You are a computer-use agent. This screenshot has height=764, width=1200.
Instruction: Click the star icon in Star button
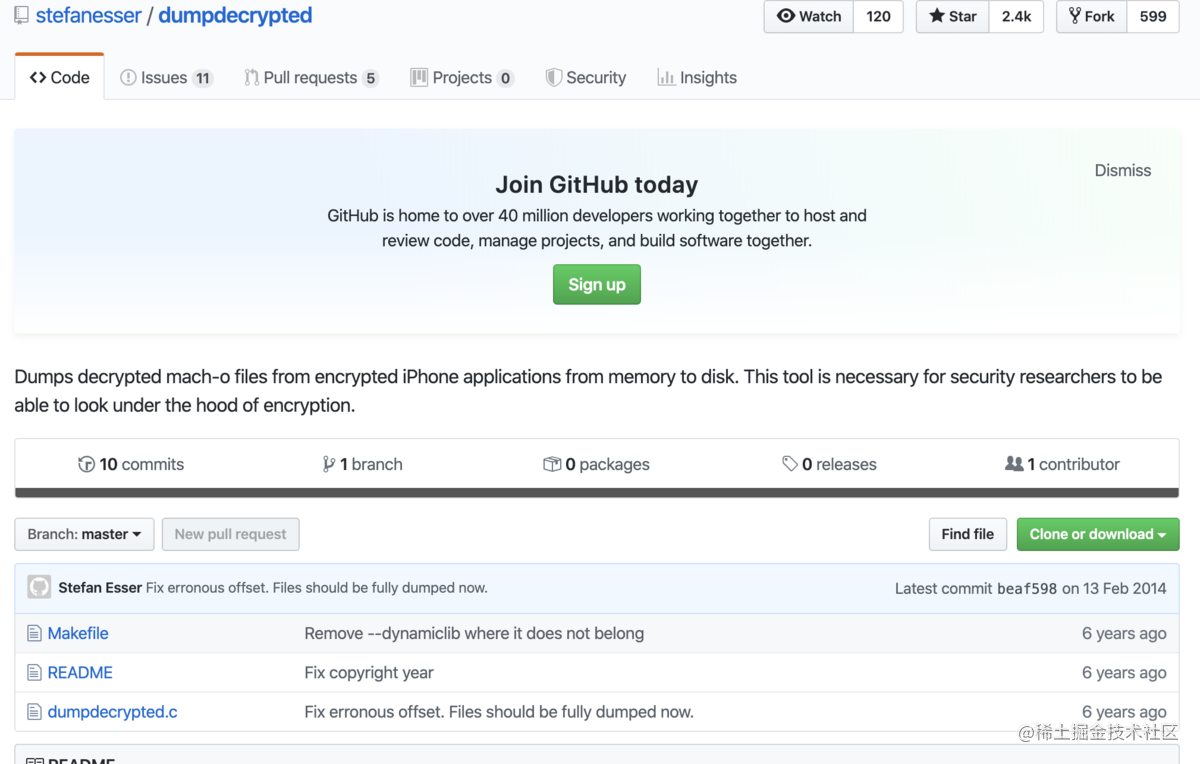[936, 16]
